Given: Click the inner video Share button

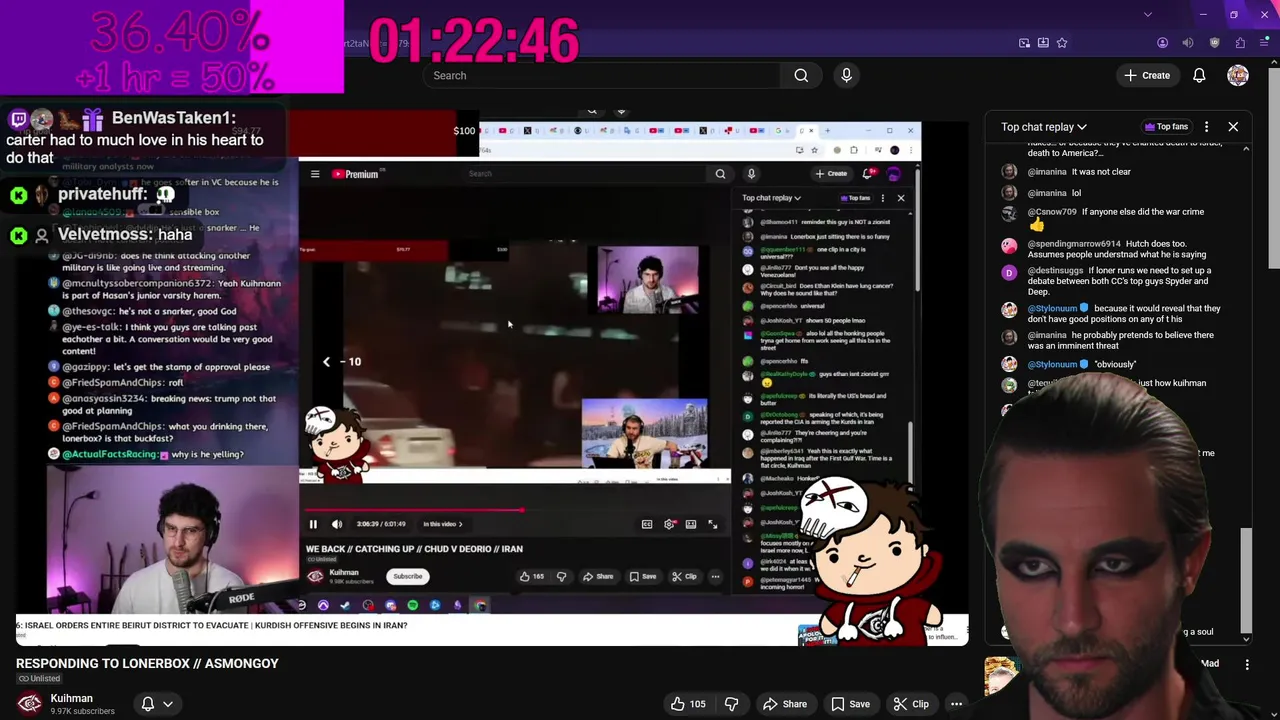Looking at the screenshot, I should (598, 576).
